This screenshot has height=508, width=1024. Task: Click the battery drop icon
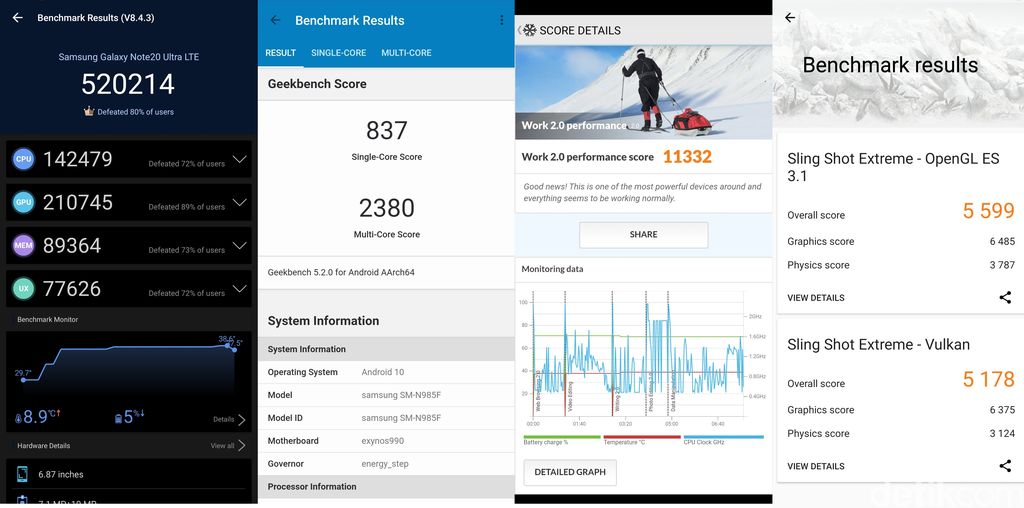pos(118,417)
